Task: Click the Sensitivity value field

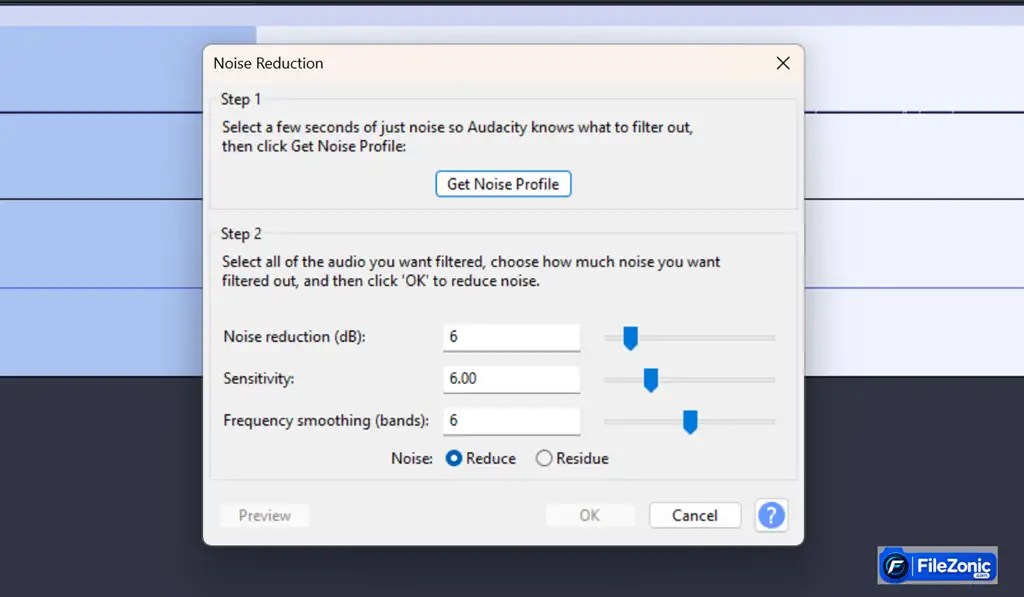Action: (511, 379)
